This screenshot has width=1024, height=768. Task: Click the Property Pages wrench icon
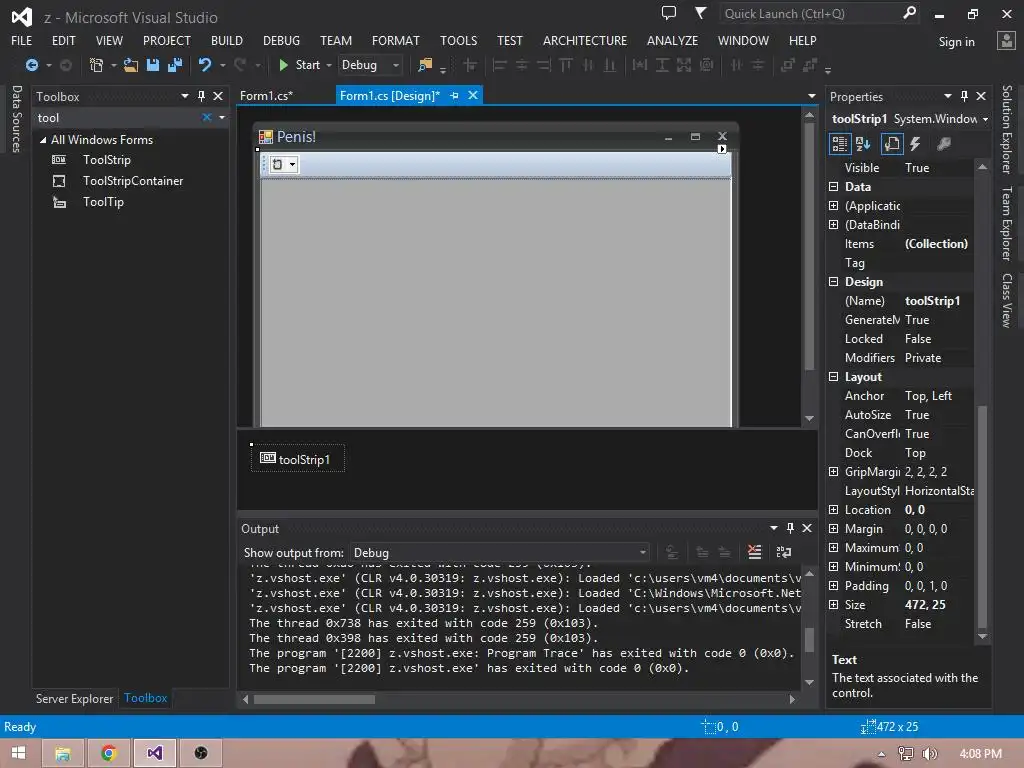click(944, 144)
